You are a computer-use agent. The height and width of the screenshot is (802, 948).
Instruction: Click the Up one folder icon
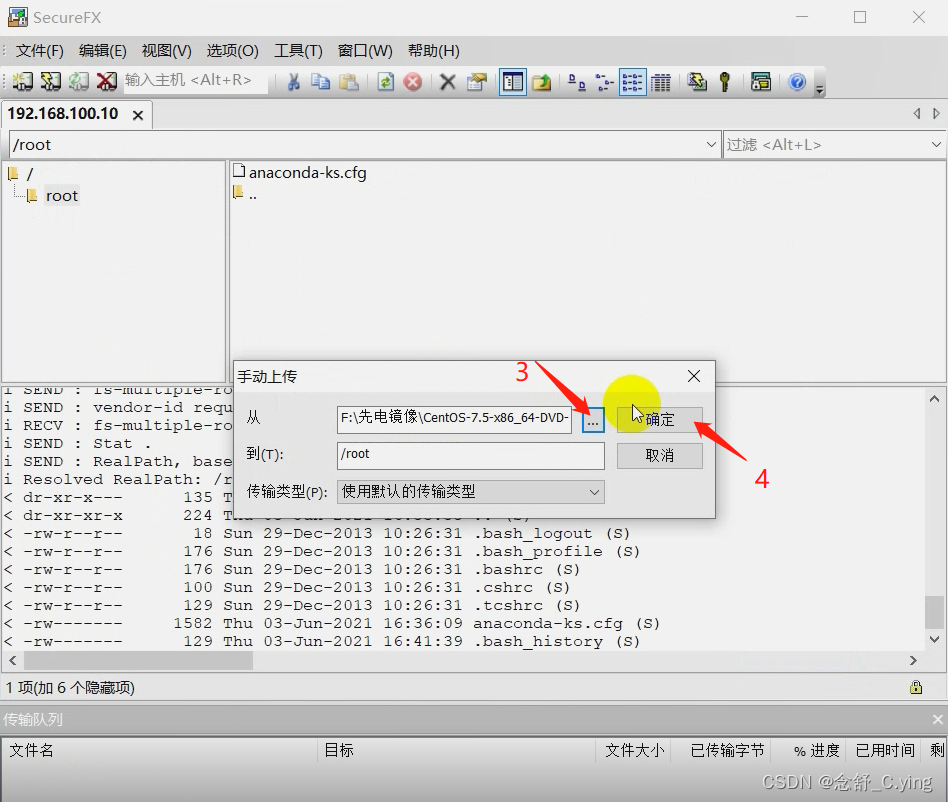542,82
